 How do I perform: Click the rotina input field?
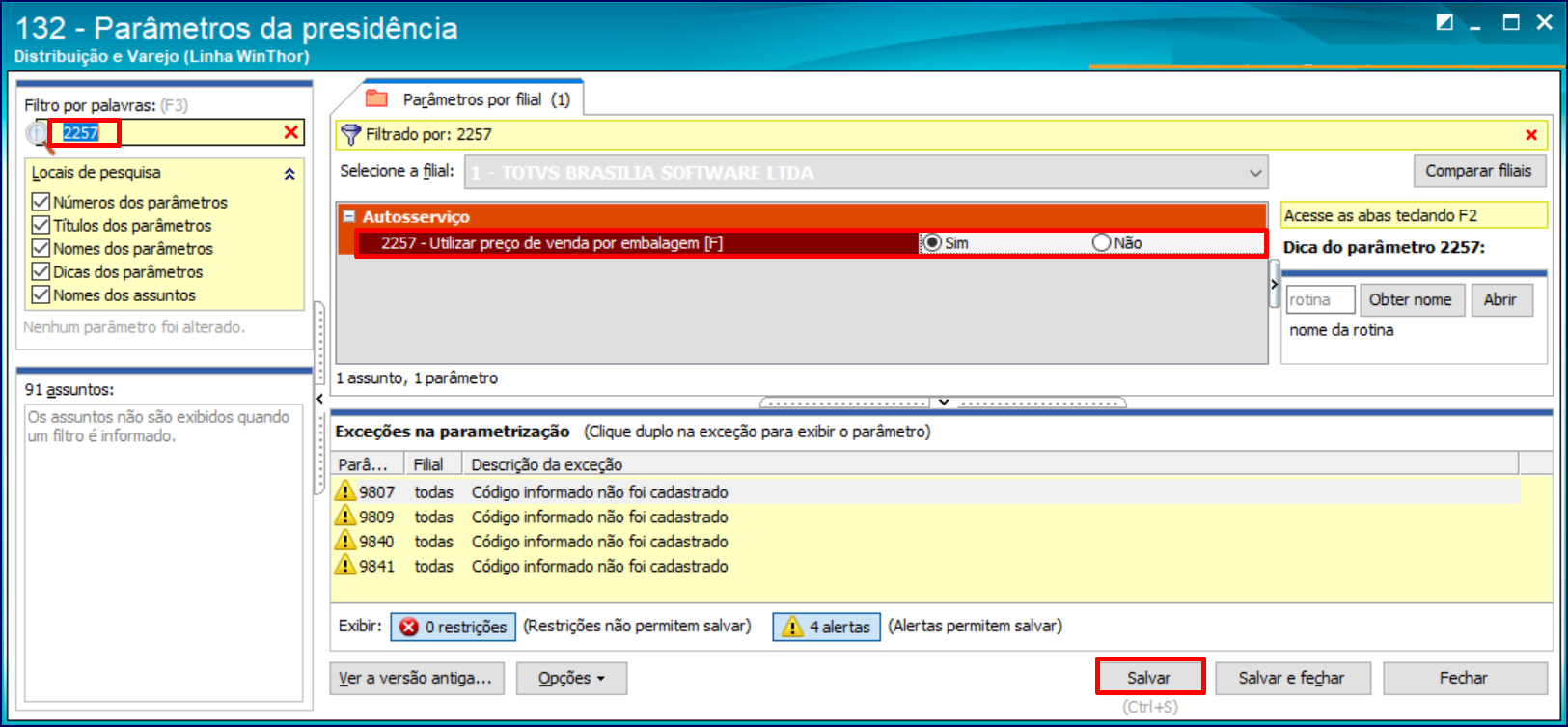click(x=1320, y=300)
